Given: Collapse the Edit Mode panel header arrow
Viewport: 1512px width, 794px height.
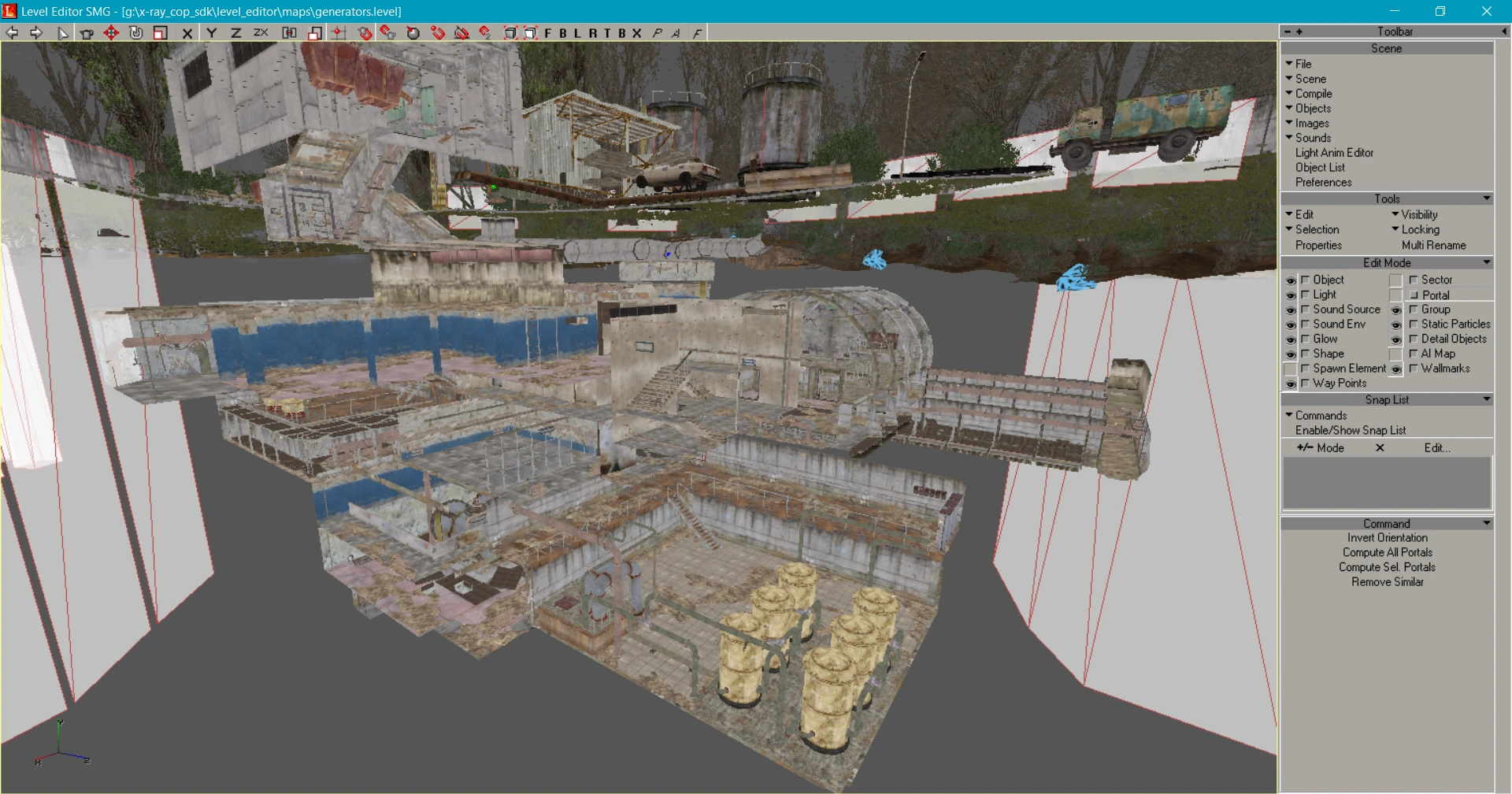Looking at the screenshot, I should click(1486, 263).
